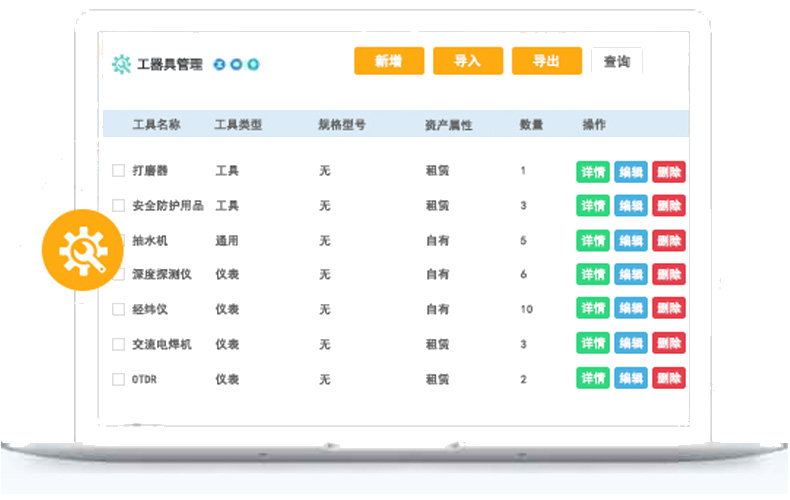Select the tool name 经纬仪
Viewport: 790px width, 500px height.
click(150, 309)
